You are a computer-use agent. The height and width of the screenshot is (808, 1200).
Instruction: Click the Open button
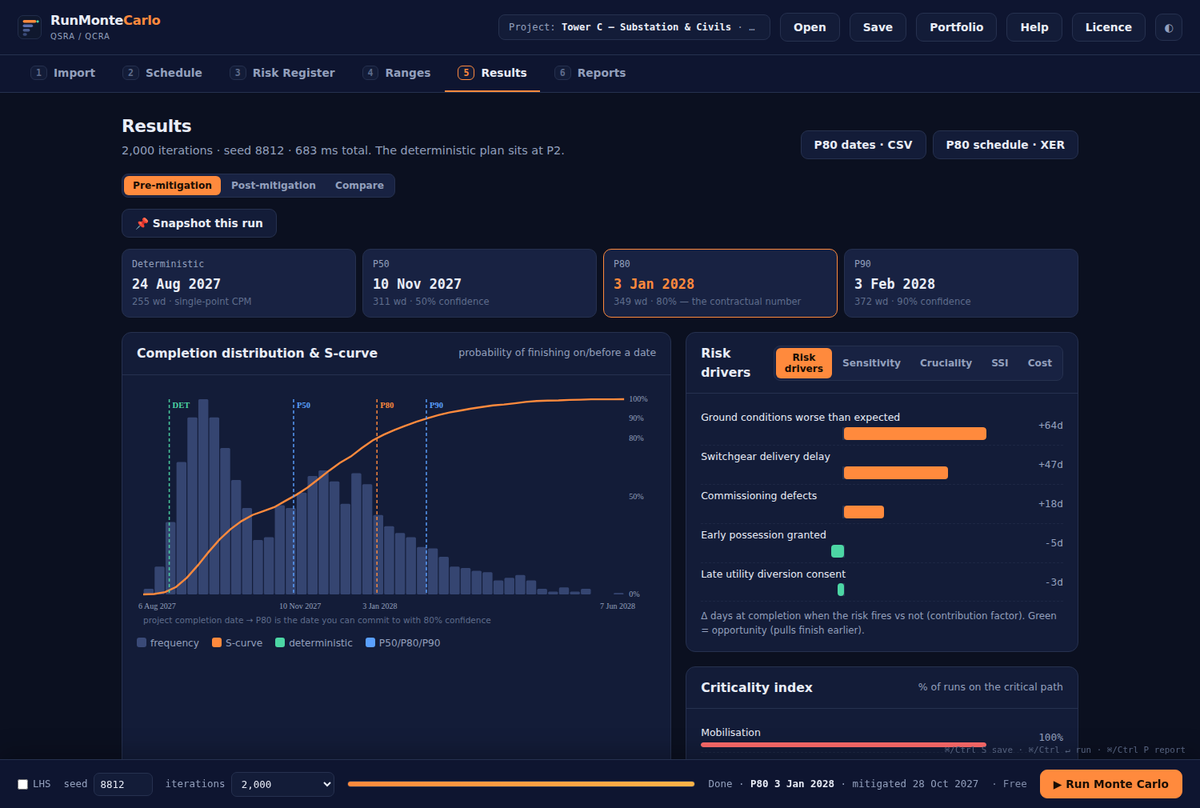click(810, 27)
